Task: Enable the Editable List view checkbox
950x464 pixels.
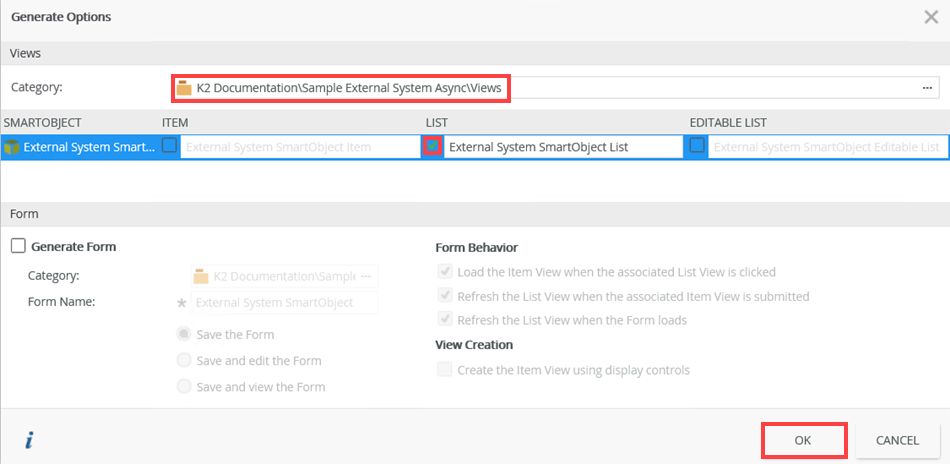Action: coord(697,146)
